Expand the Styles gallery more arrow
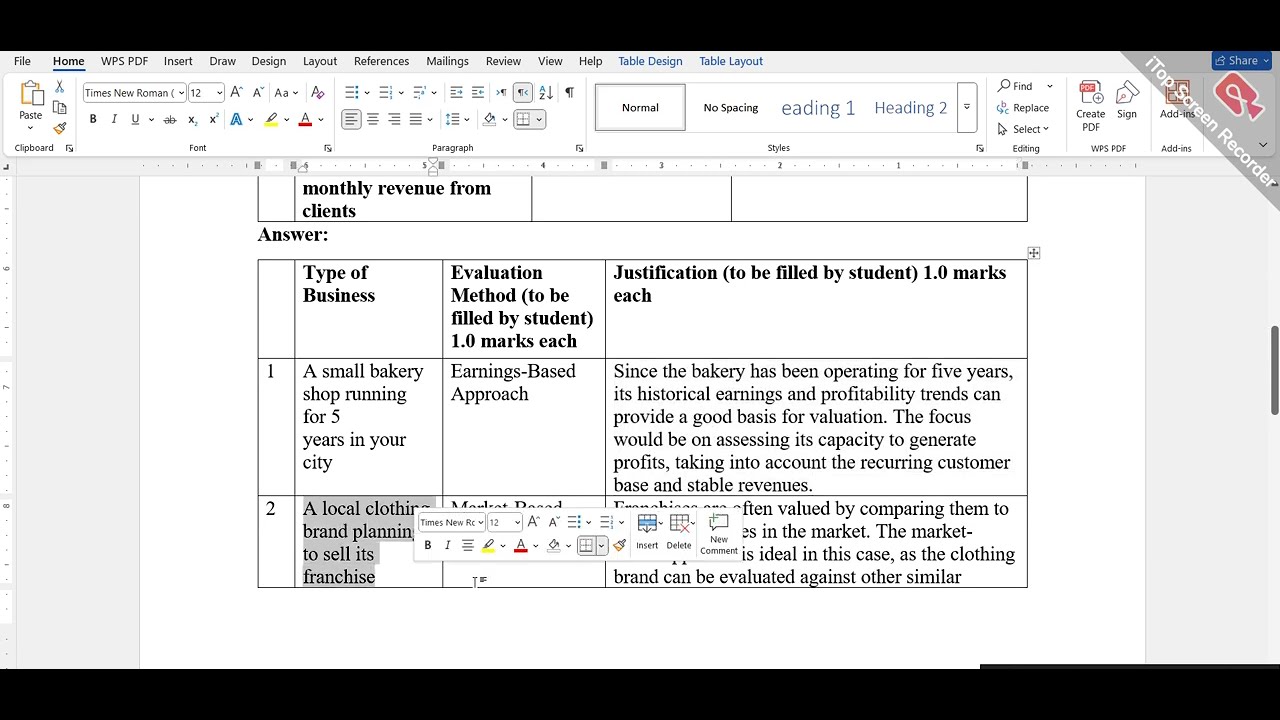Viewport: 1280px width, 720px height. click(966, 107)
